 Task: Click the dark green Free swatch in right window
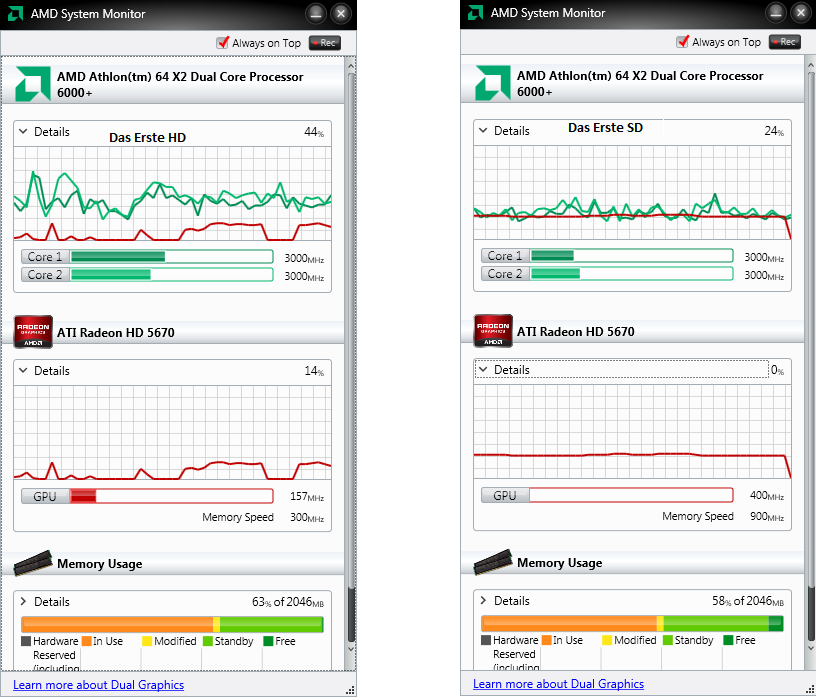click(x=728, y=640)
